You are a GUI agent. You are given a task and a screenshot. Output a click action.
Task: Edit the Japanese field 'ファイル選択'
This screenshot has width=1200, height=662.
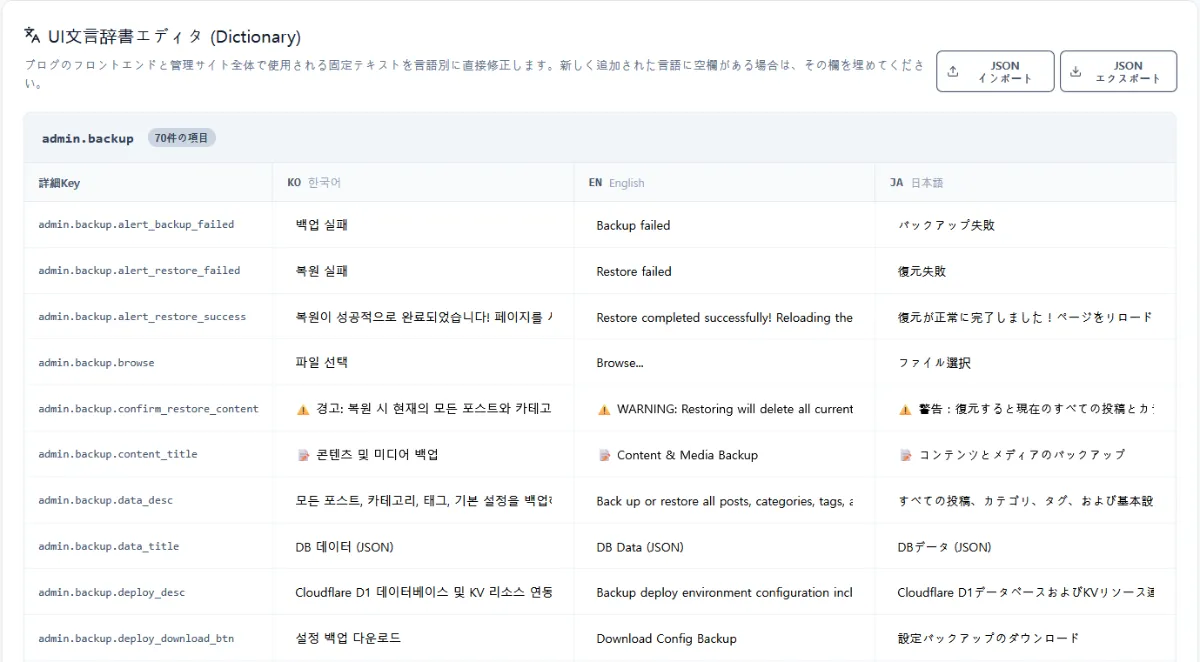(x=1026, y=363)
